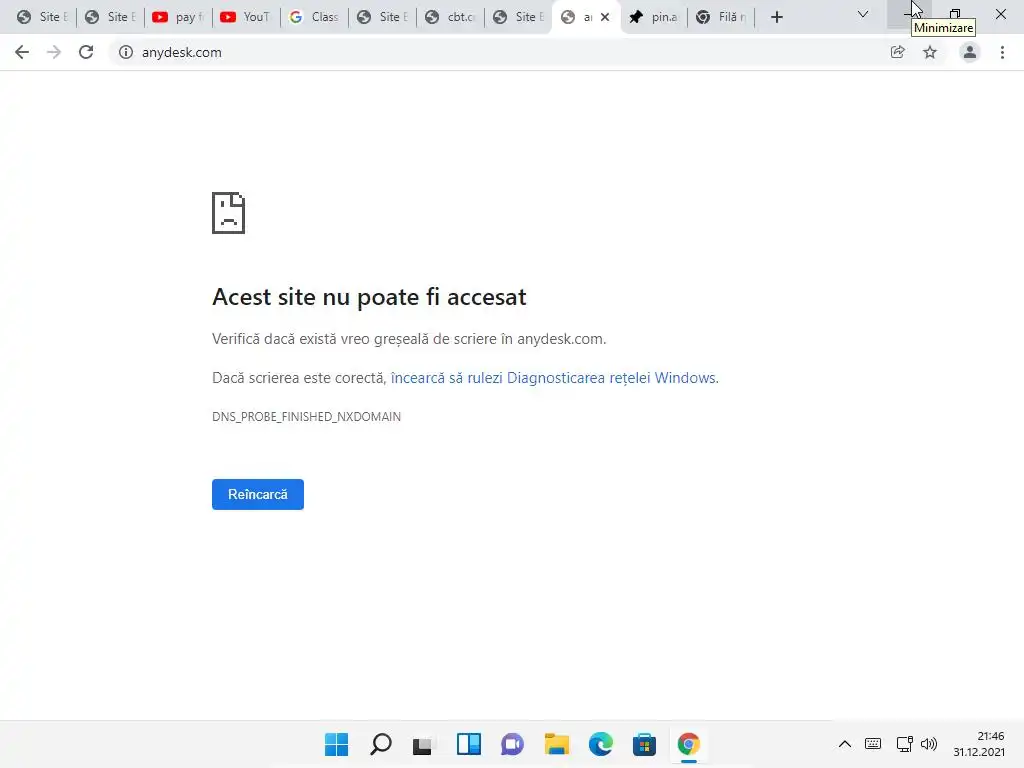Viewport: 1024px width, 768px height.
Task: Open the Chrome three-dot menu
Action: [x=1002, y=52]
